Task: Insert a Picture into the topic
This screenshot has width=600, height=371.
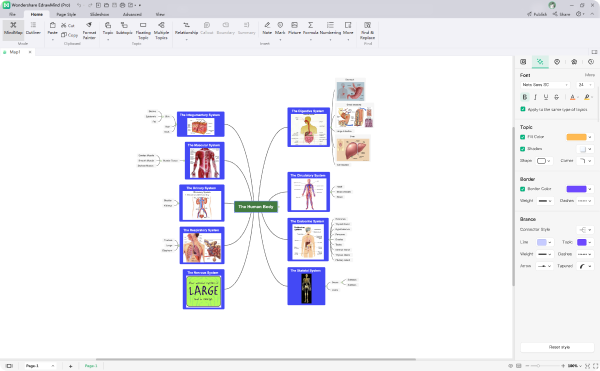Action: (x=294, y=29)
